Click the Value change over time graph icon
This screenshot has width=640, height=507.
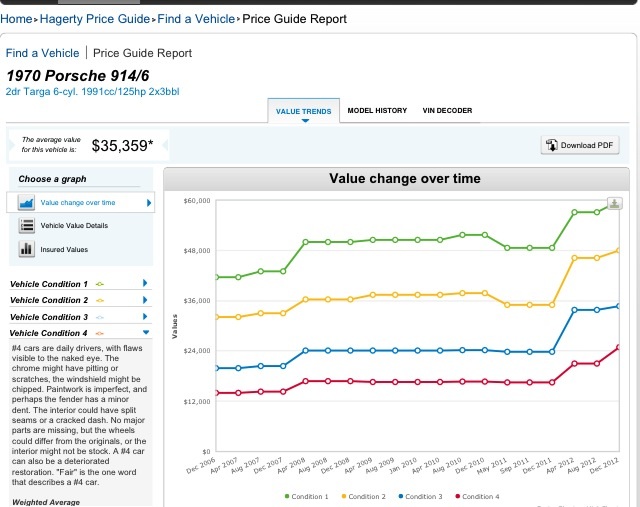(27, 202)
